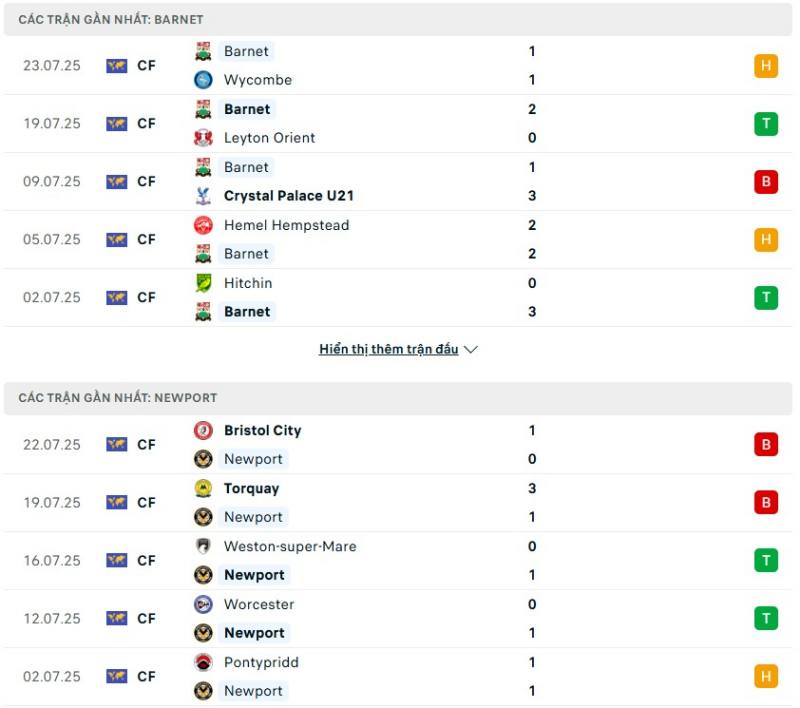Click the world flag icon on the 02.07.25 Pontypridd row

(117, 677)
